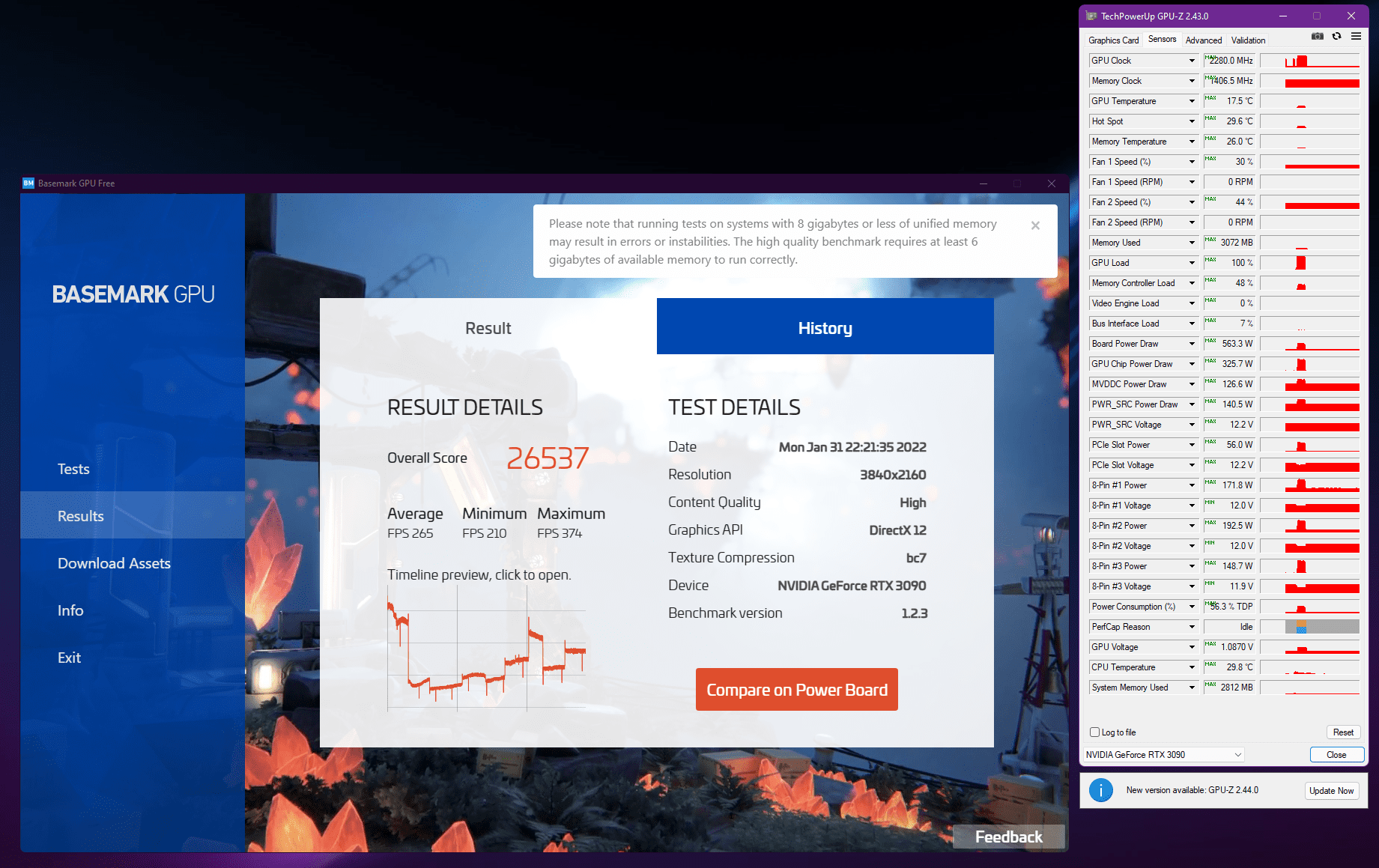1379x868 pixels.
Task: Click the overall score 26537
Action: click(x=548, y=458)
